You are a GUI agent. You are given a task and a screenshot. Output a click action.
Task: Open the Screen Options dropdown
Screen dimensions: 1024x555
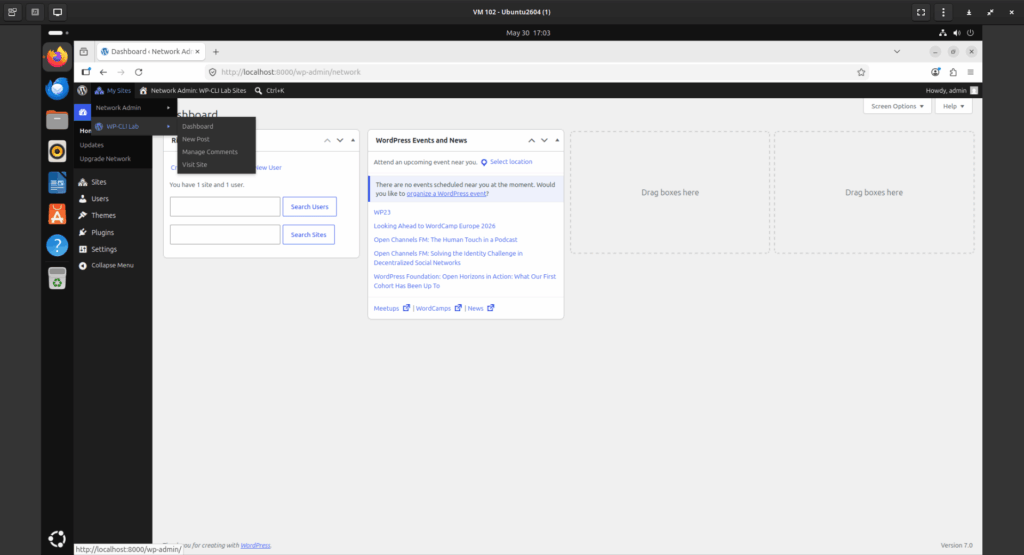pos(897,106)
